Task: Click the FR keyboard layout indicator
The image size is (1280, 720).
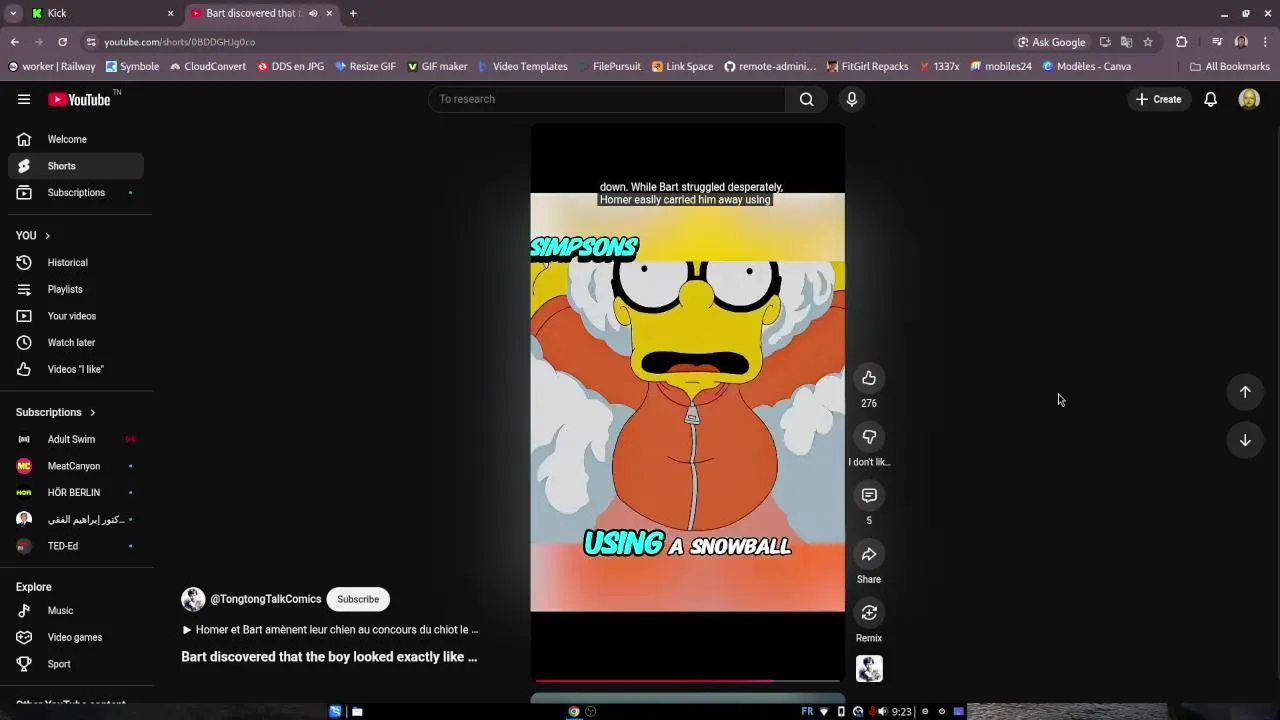Action: point(807,712)
